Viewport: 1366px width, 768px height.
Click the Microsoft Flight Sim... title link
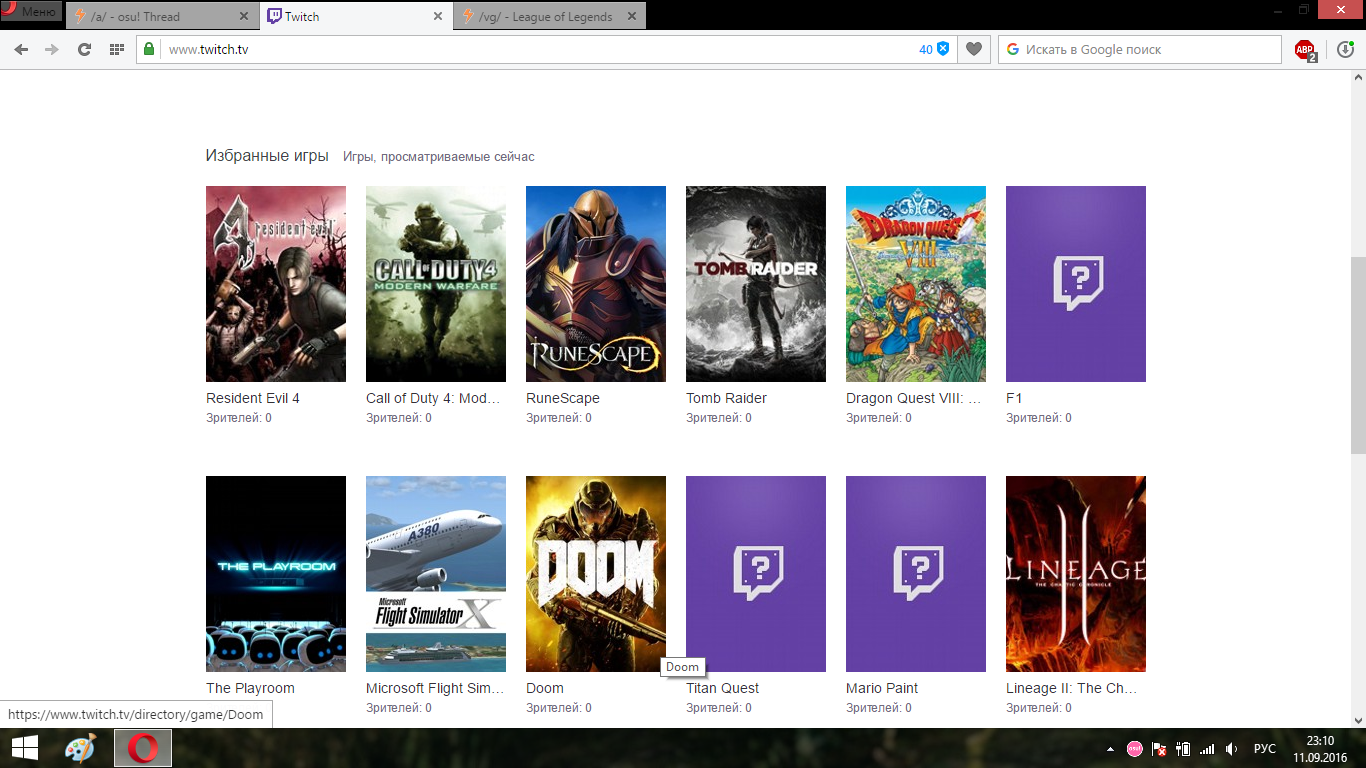(x=433, y=688)
